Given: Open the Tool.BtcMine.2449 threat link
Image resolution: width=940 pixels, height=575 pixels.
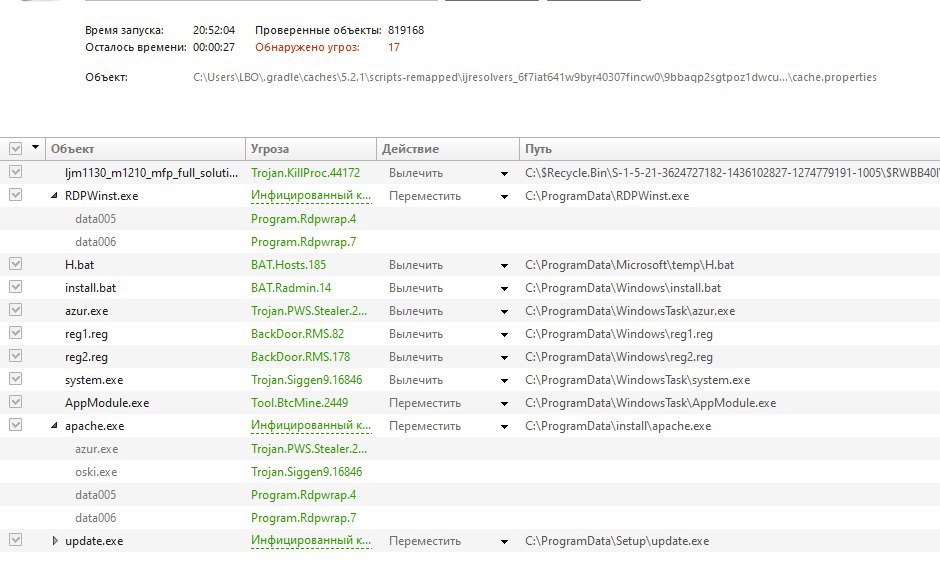Looking at the screenshot, I should pos(299,403).
